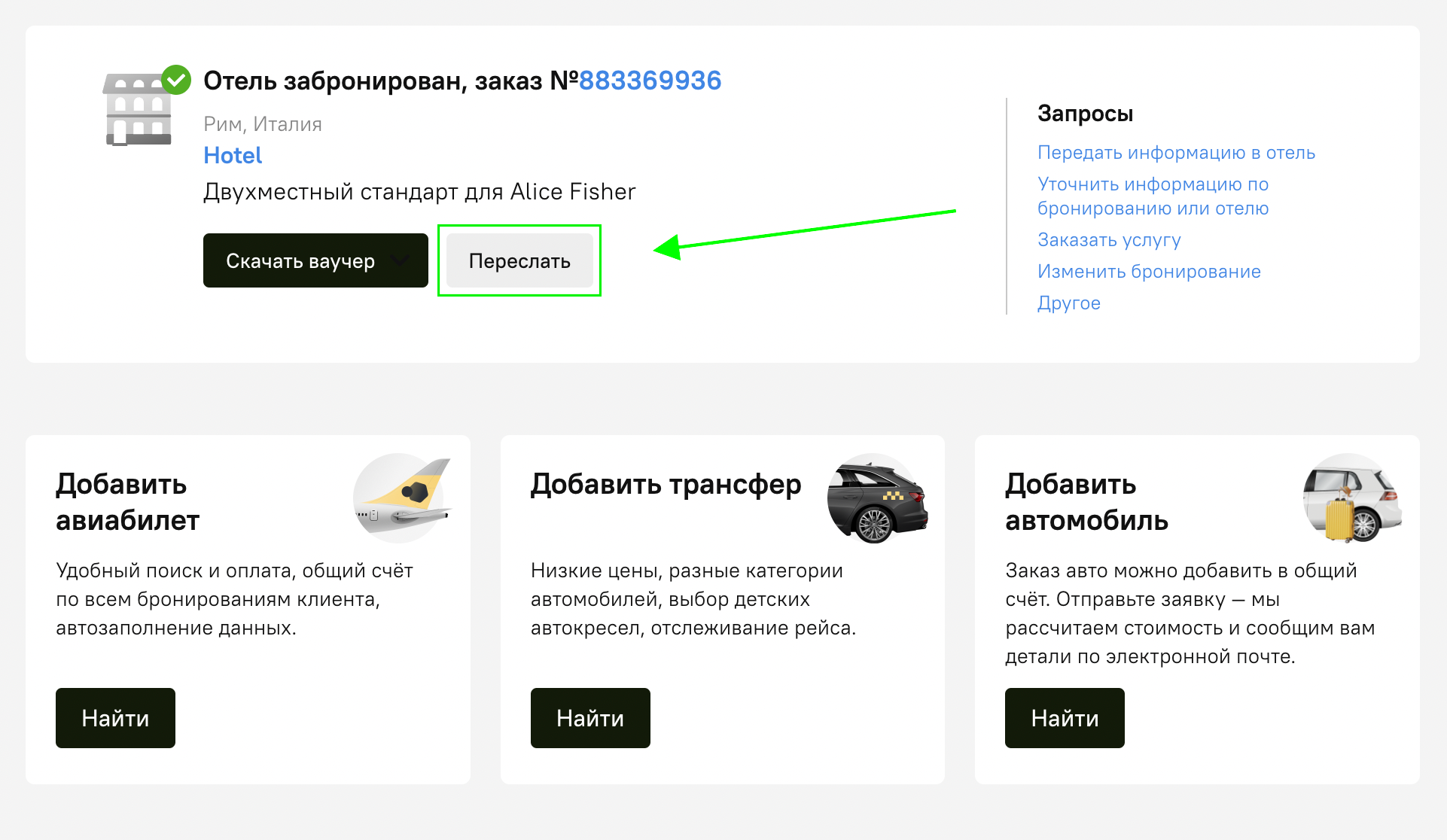Click the Другое request link
Screen dimensions: 1447x840
1068,303
